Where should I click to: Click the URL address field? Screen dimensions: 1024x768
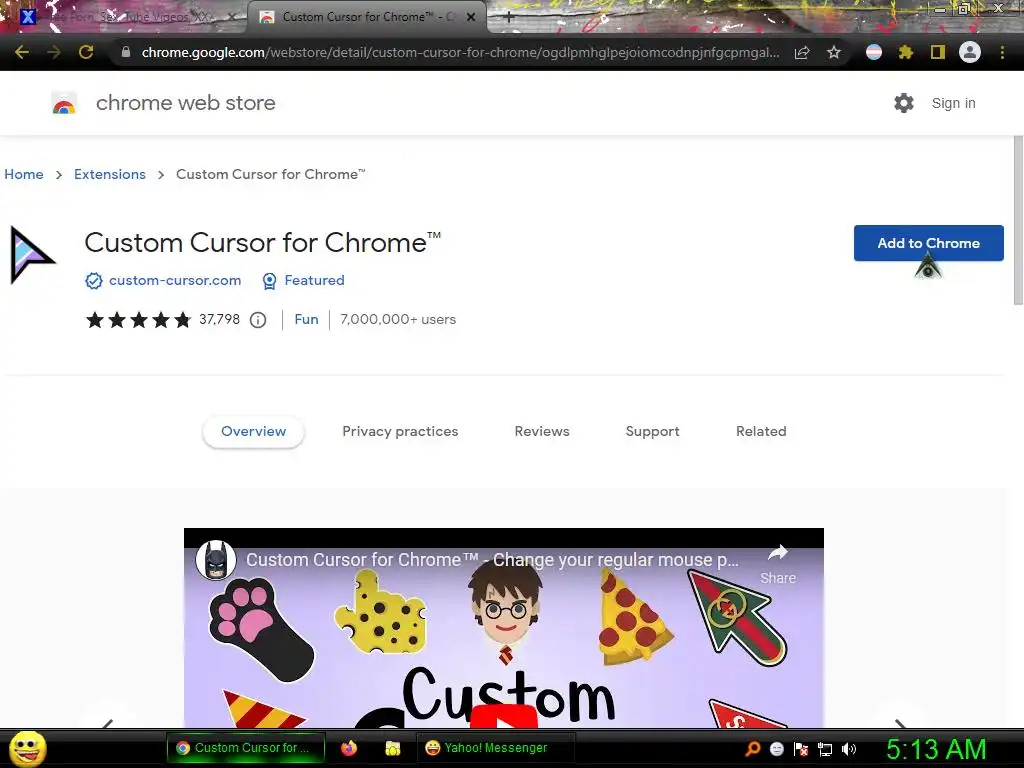click(460, 52)
